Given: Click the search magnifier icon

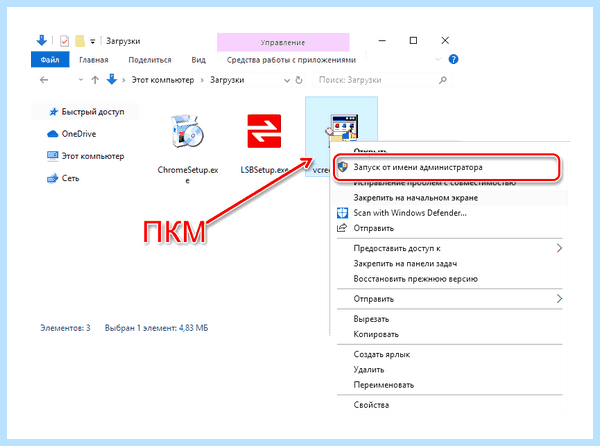Looking at the screenshot, I should pos(443,80).
